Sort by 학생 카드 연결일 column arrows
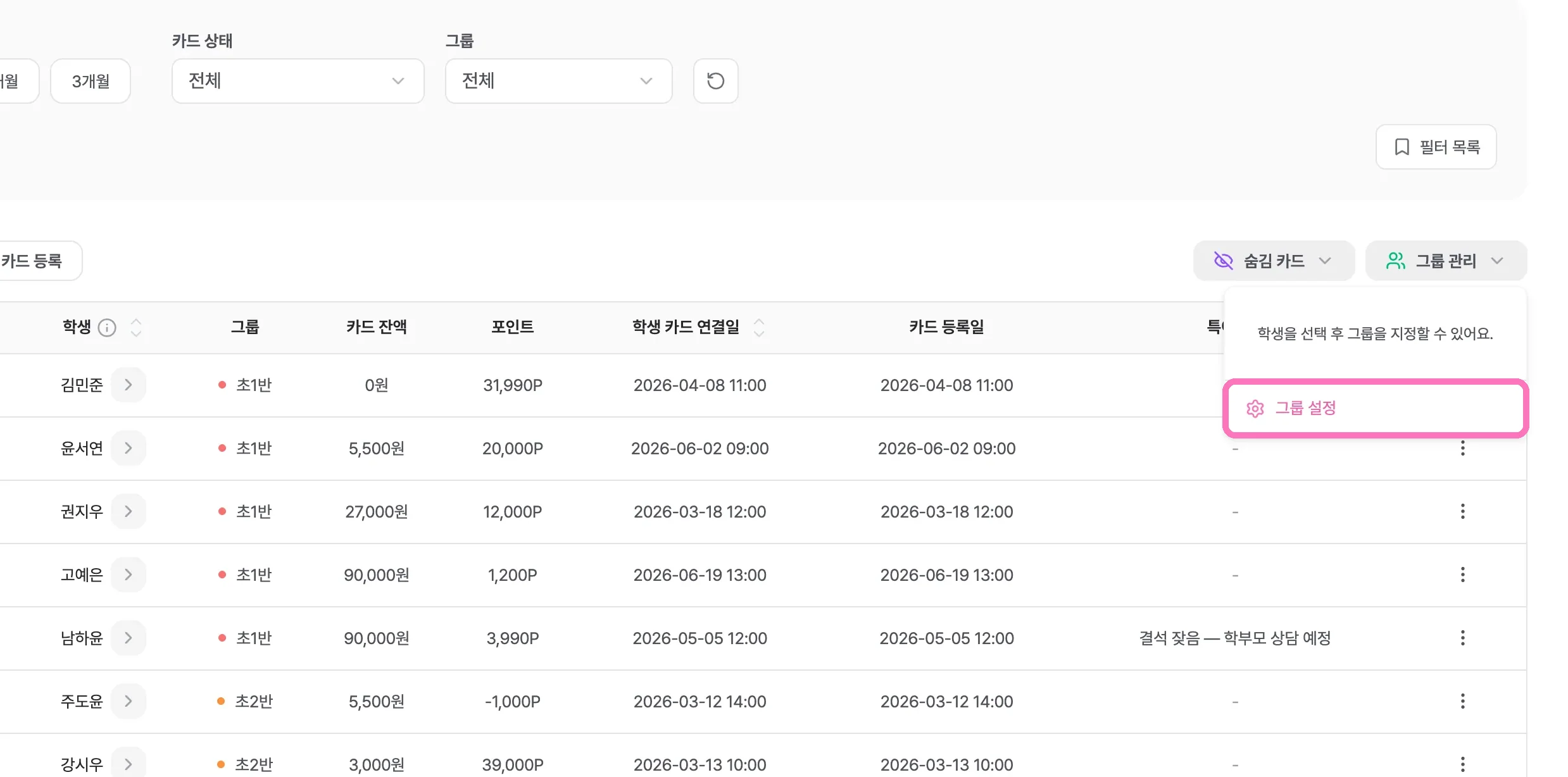The width and height of the screenshot is (1568, 777). click(759, 328)
